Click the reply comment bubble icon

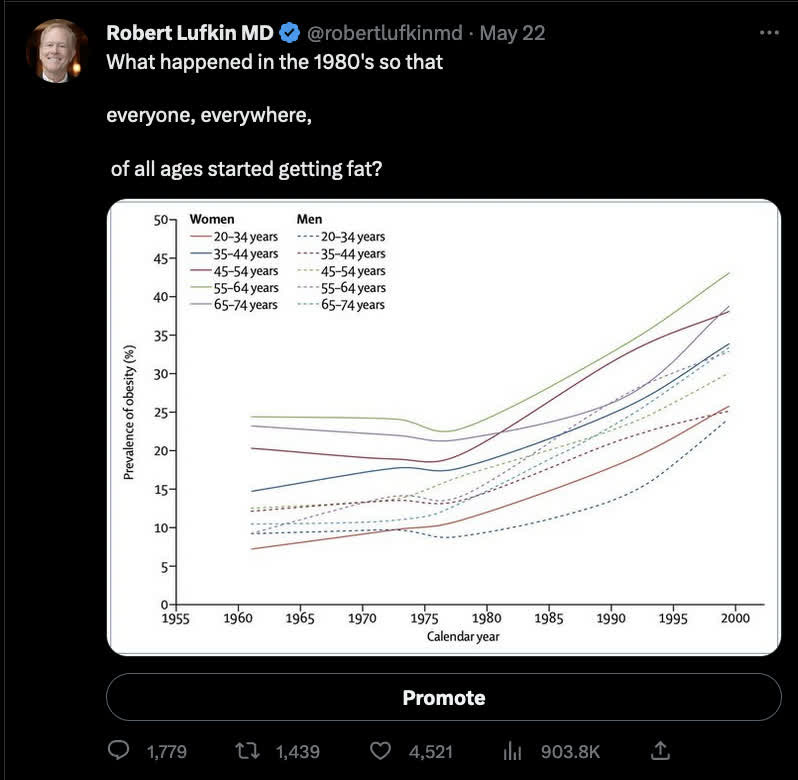tap(119, 749)
